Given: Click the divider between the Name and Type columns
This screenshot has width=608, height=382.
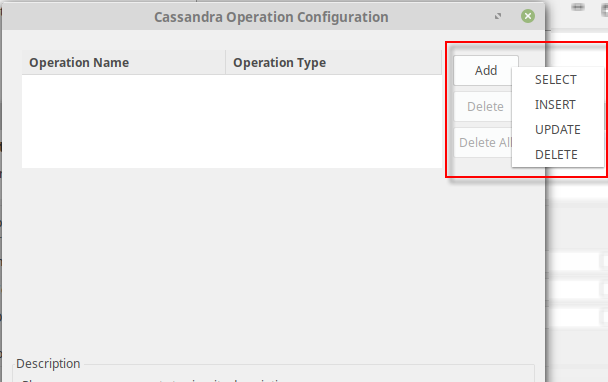Looking at the screenshot, I should [x=226, y=62].
